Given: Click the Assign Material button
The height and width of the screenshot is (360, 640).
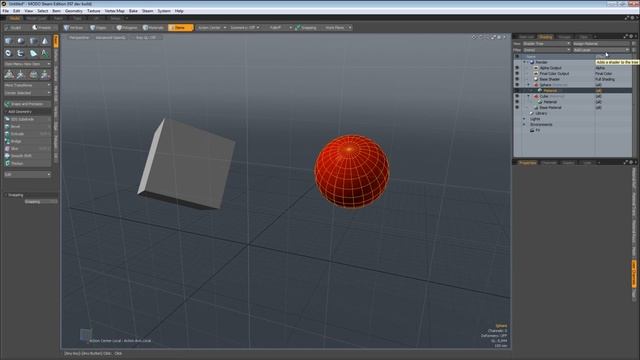Looking at the screenshot, I should (601, 44).
